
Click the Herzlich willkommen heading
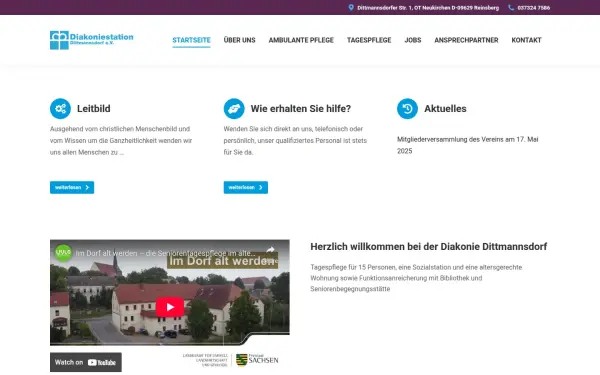[x=429, y=247]
